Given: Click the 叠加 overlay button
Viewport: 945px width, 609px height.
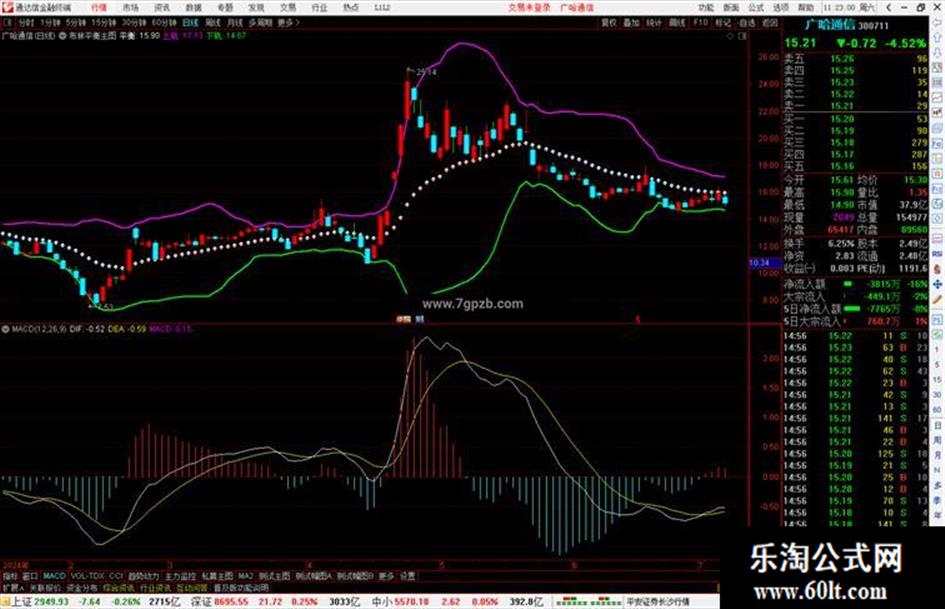Looking at the screenshot, I should point(631,22).
